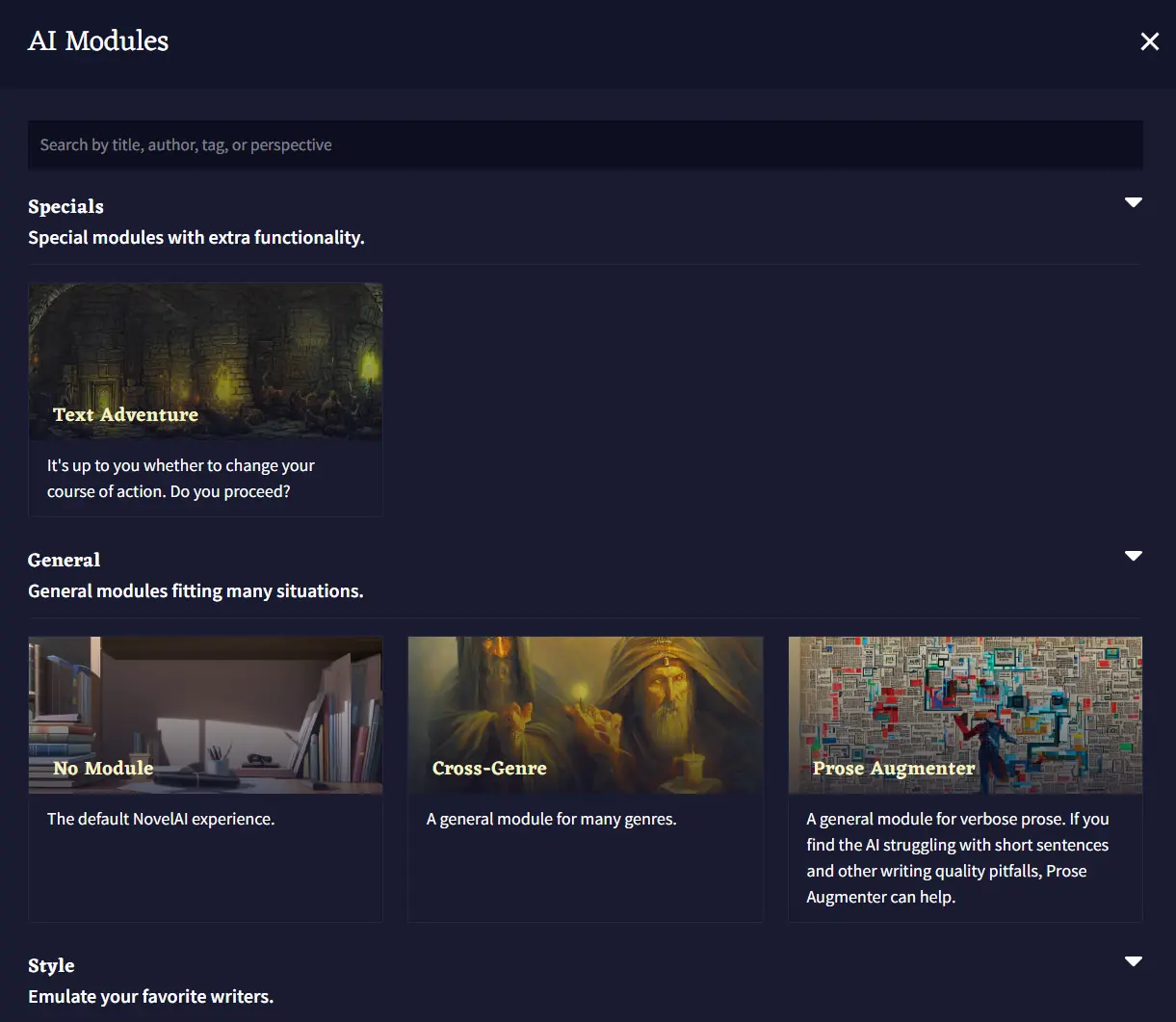Click the Prose Augmenter verbose prose description
The image size is (1176, 1022).
click(957, 857)
